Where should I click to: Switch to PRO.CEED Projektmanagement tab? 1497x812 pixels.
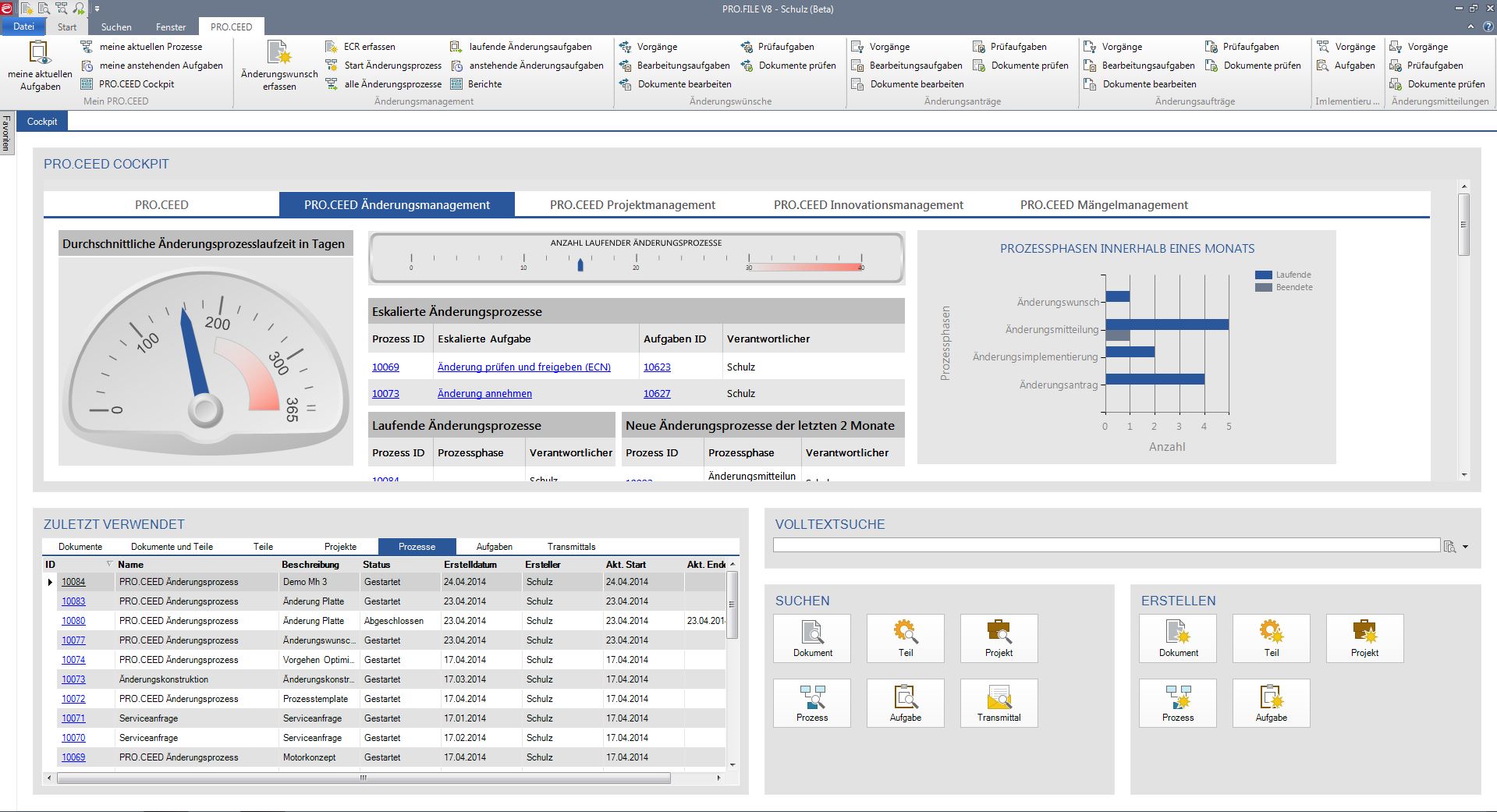(632, 205)
